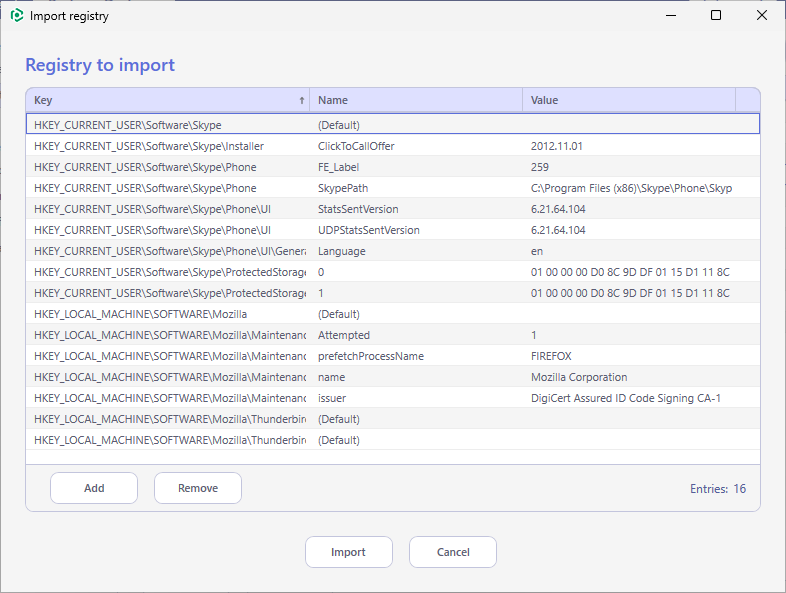The height and width of the screenshot is (593, 786).
Task: Click the Import registry app icon
Action: [x=17, y=16]
